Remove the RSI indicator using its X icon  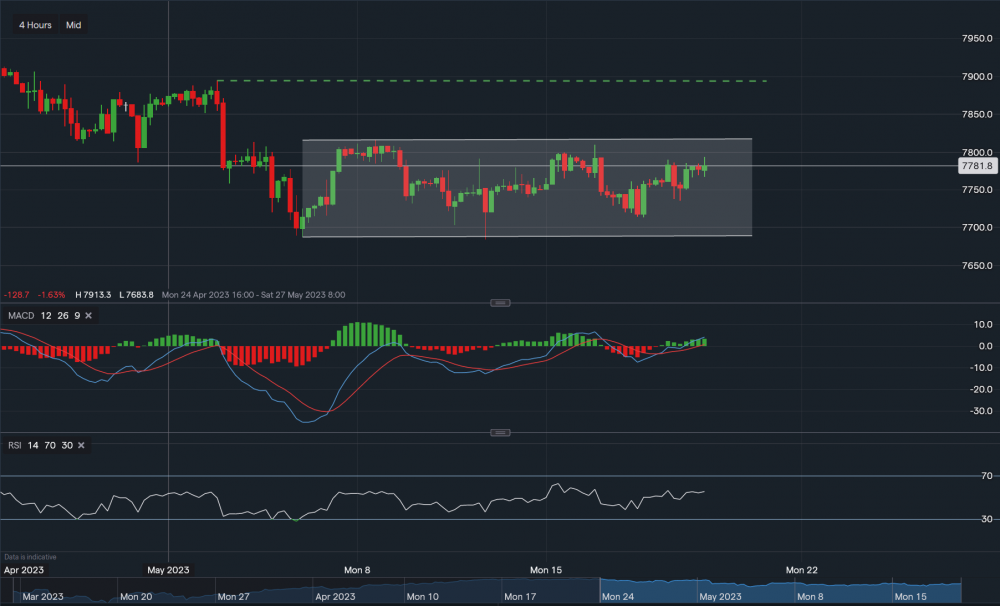click(82, 445)
